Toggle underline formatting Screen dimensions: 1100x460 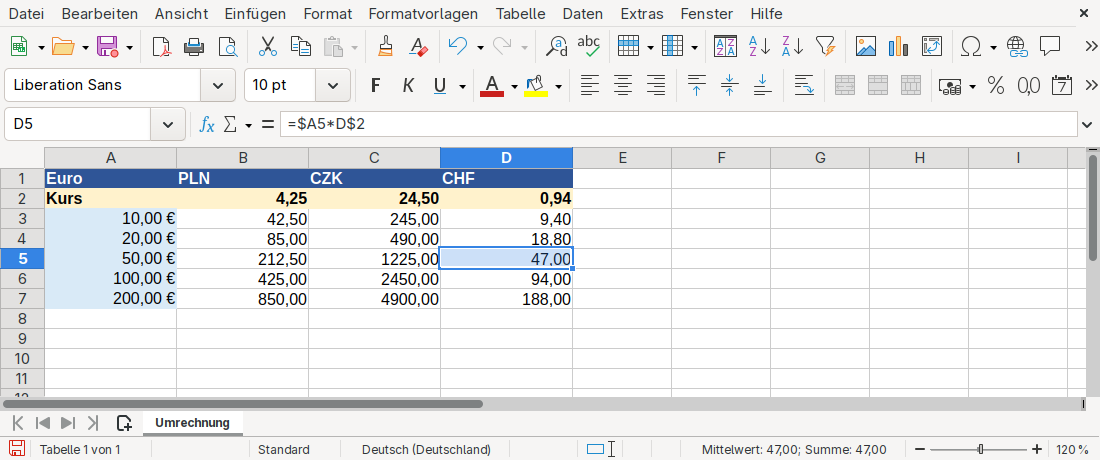[440, 86]
